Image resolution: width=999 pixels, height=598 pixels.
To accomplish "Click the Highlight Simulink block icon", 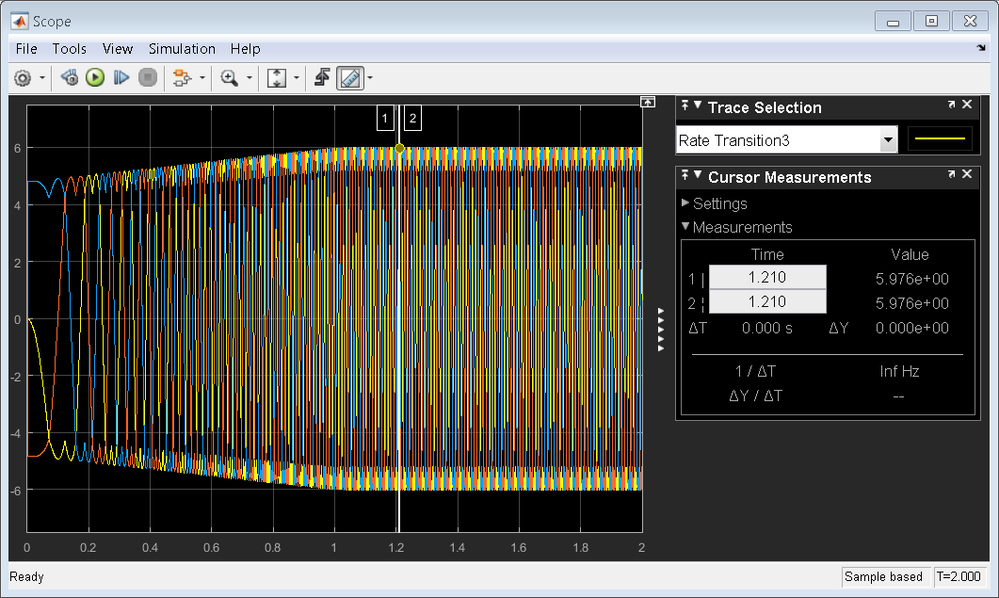I will pos(182,78).
